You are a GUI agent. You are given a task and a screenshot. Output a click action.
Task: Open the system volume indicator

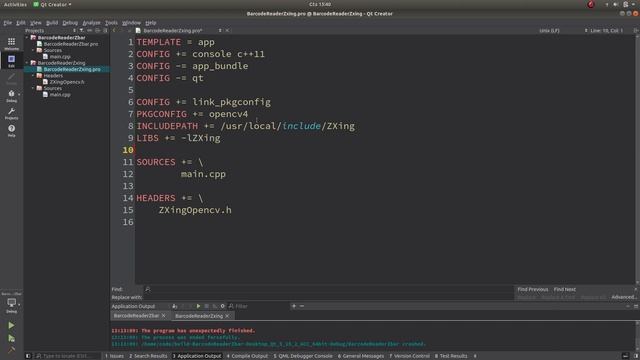click(x=616, y=4)
